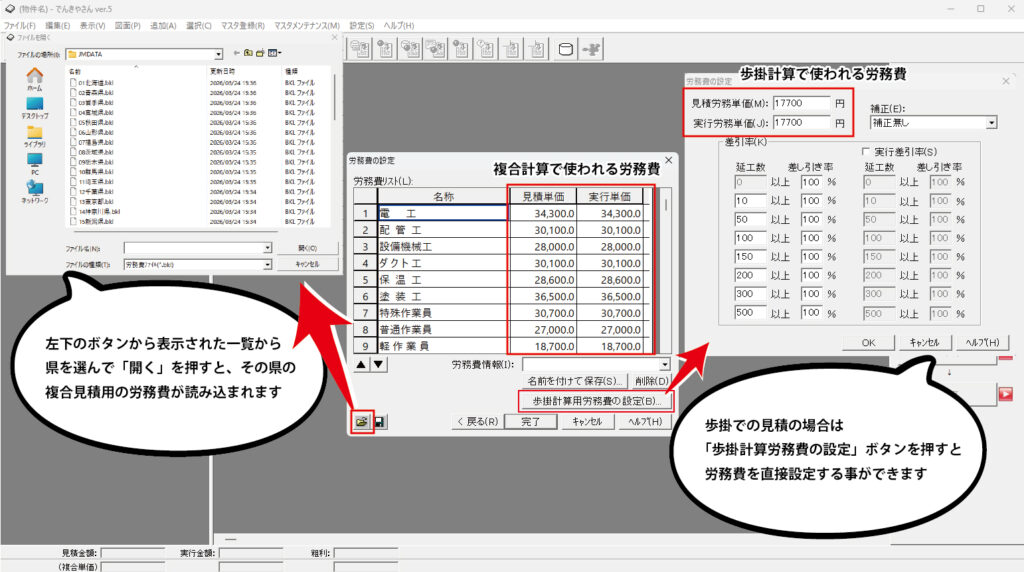Close the 労務費リスト dialog with X
Viewport: 1024px width, 572px height.
pyautogui.click(x=669, y=160)
